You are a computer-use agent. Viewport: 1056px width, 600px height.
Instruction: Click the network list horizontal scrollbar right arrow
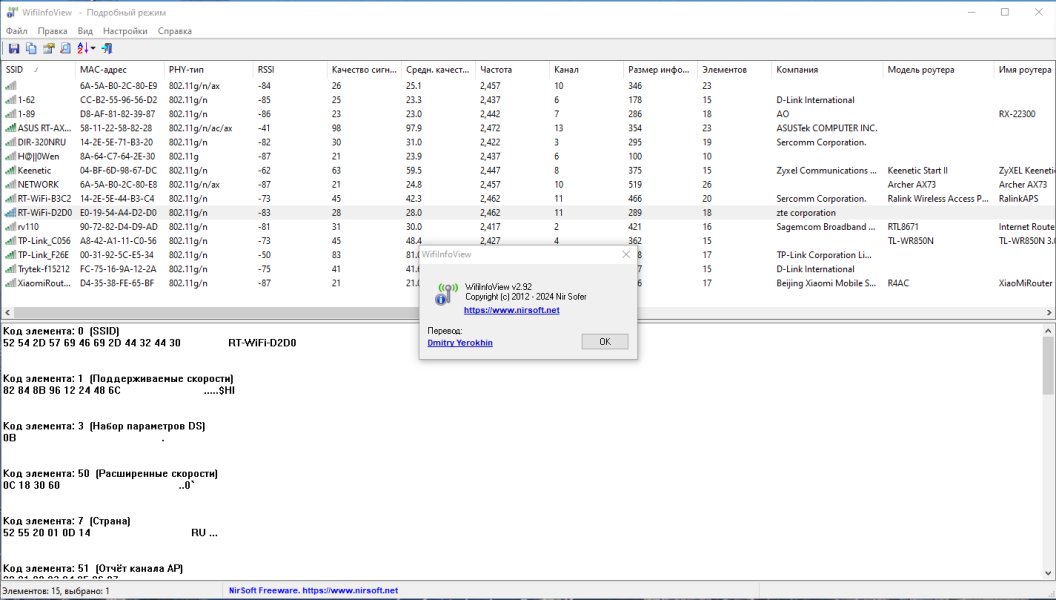pyautogui.click(x=1049, y=312)
